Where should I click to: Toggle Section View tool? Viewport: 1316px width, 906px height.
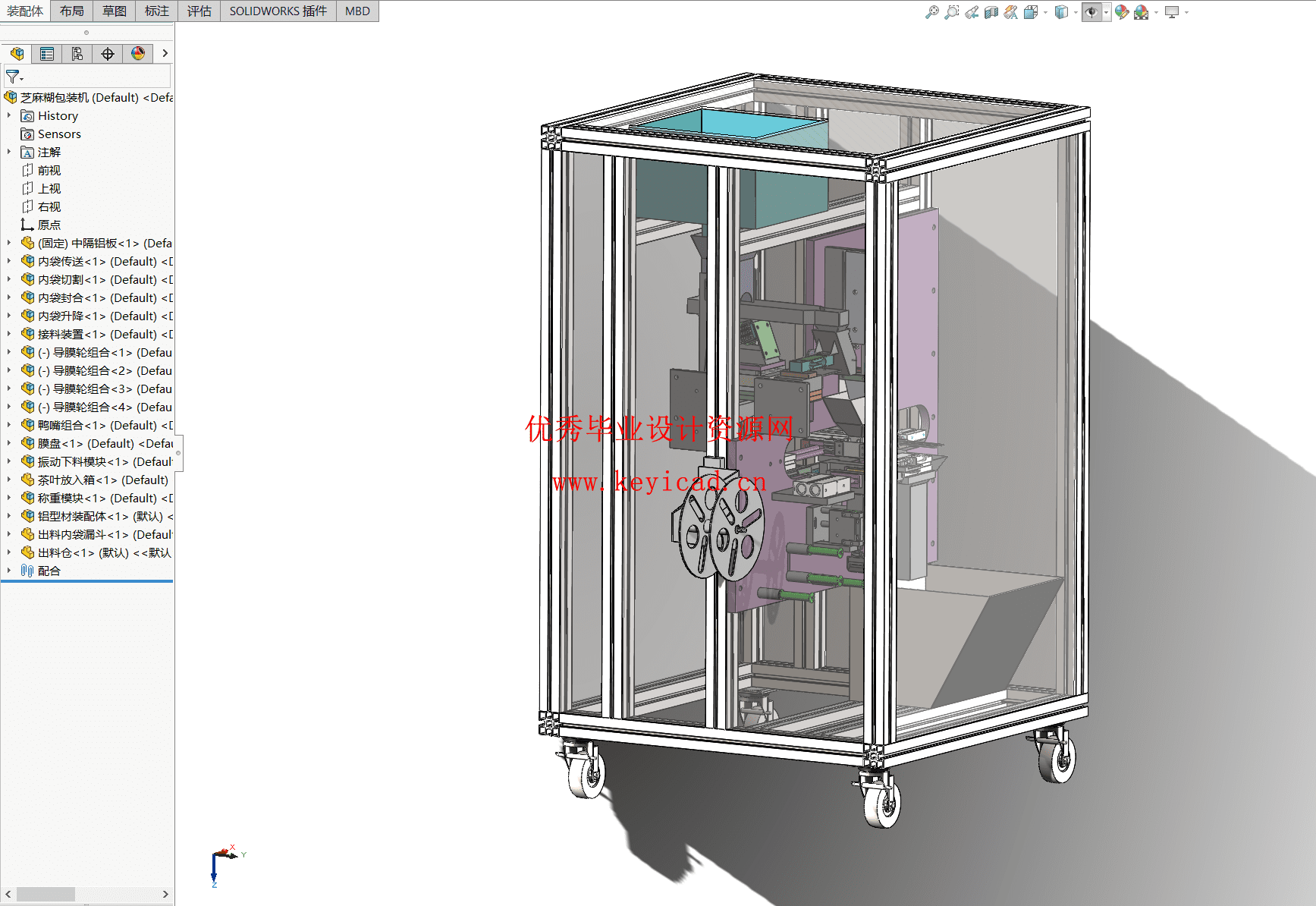(x=991, y=12)
